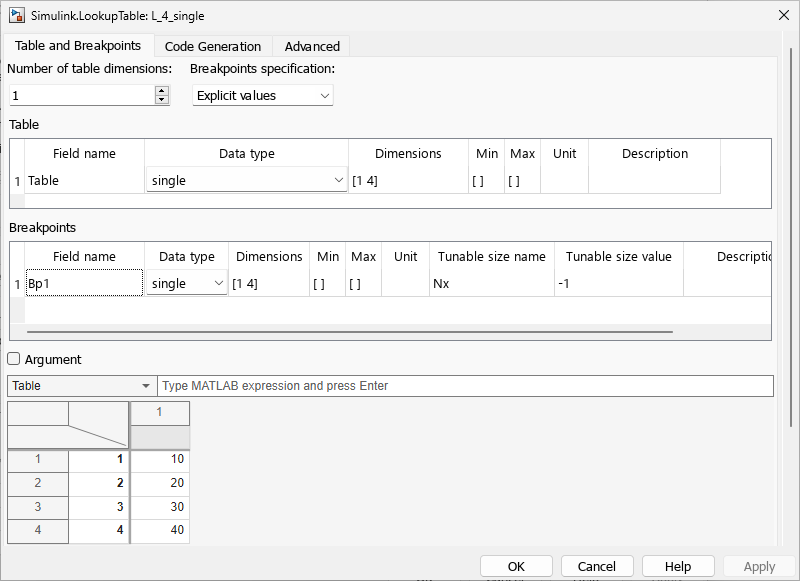
Task: Open the Advanced tab
Action: click(x=312, y=46)
